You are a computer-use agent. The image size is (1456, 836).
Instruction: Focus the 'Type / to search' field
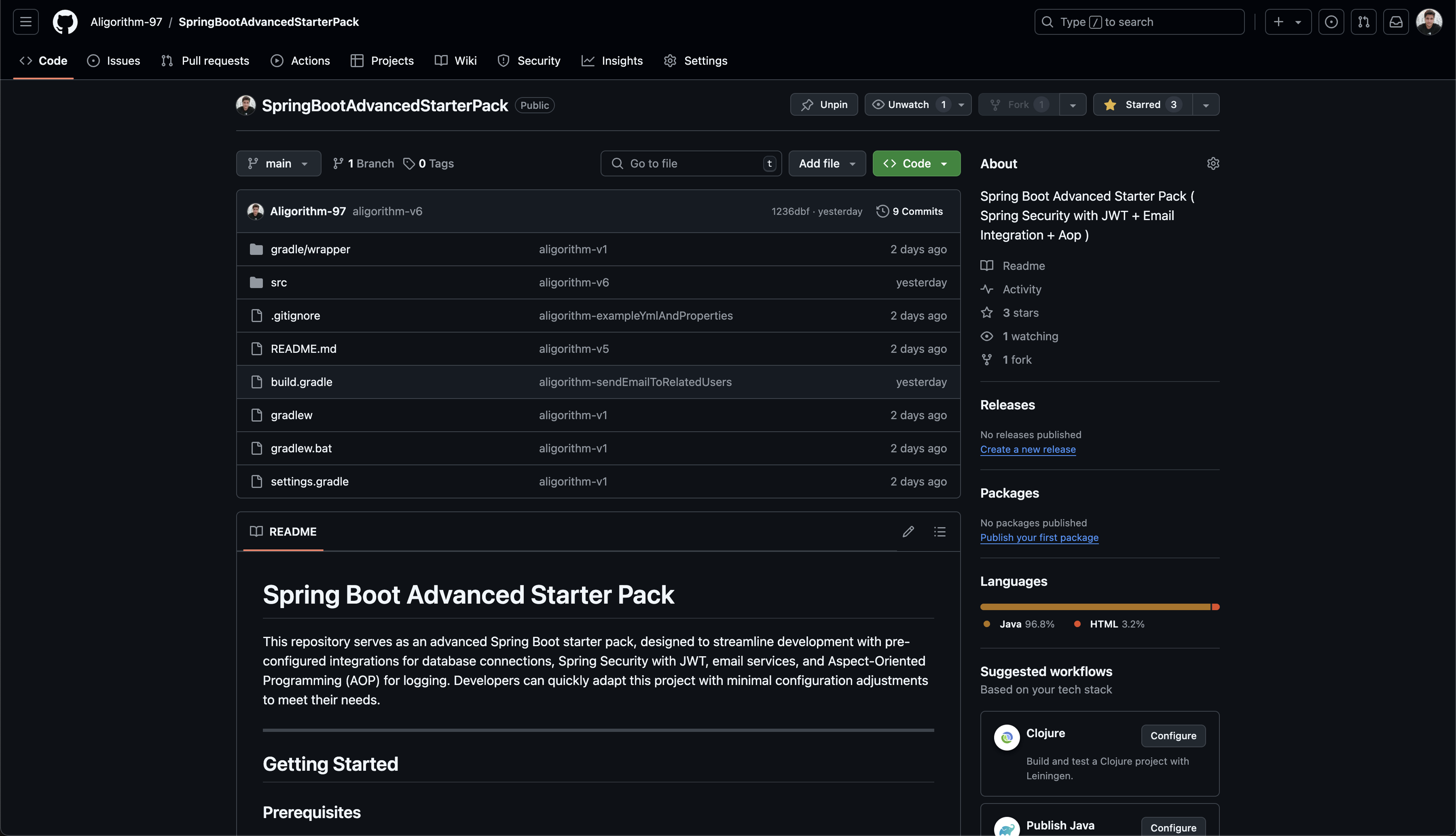(1139, 22)
